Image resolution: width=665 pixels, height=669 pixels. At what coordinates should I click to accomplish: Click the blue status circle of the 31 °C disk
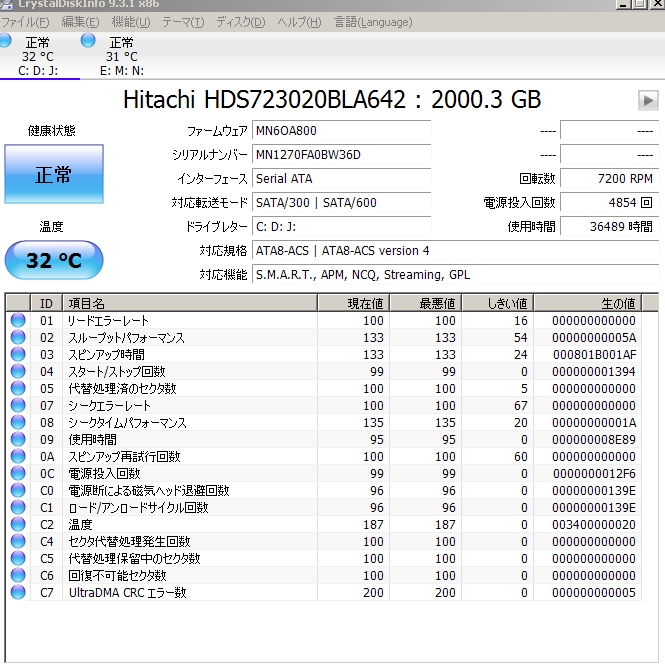coord(88,41)
